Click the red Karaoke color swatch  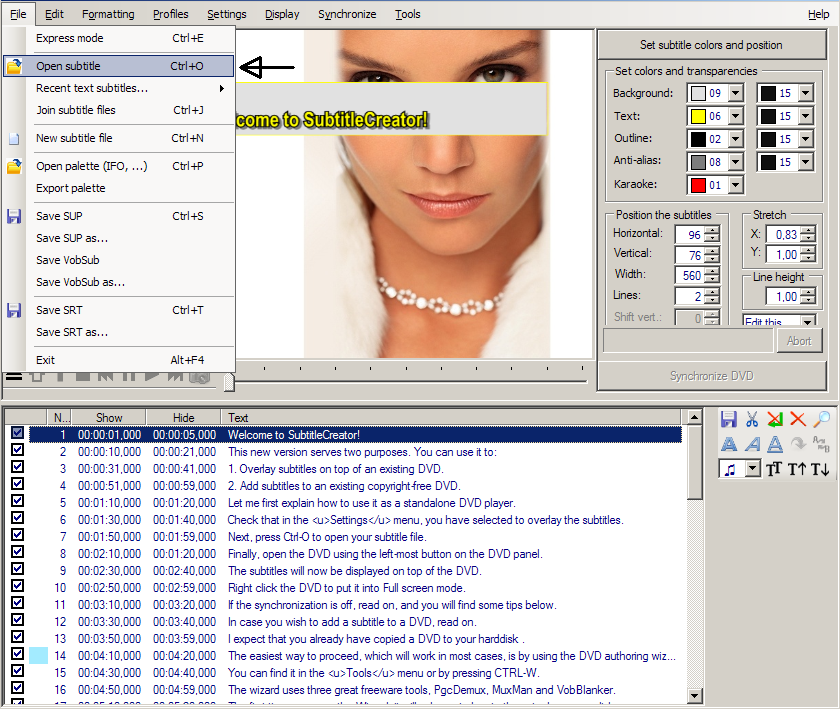tap(698, 185)
